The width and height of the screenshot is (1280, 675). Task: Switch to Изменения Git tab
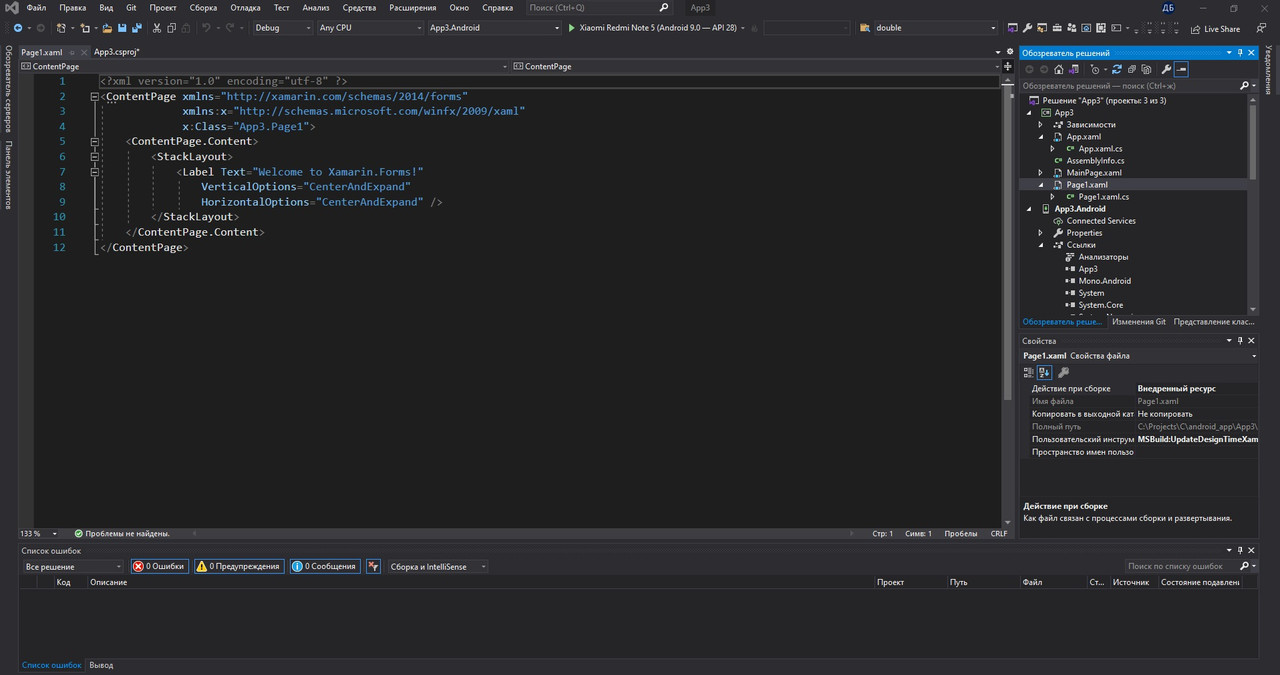pos(1139,321)
